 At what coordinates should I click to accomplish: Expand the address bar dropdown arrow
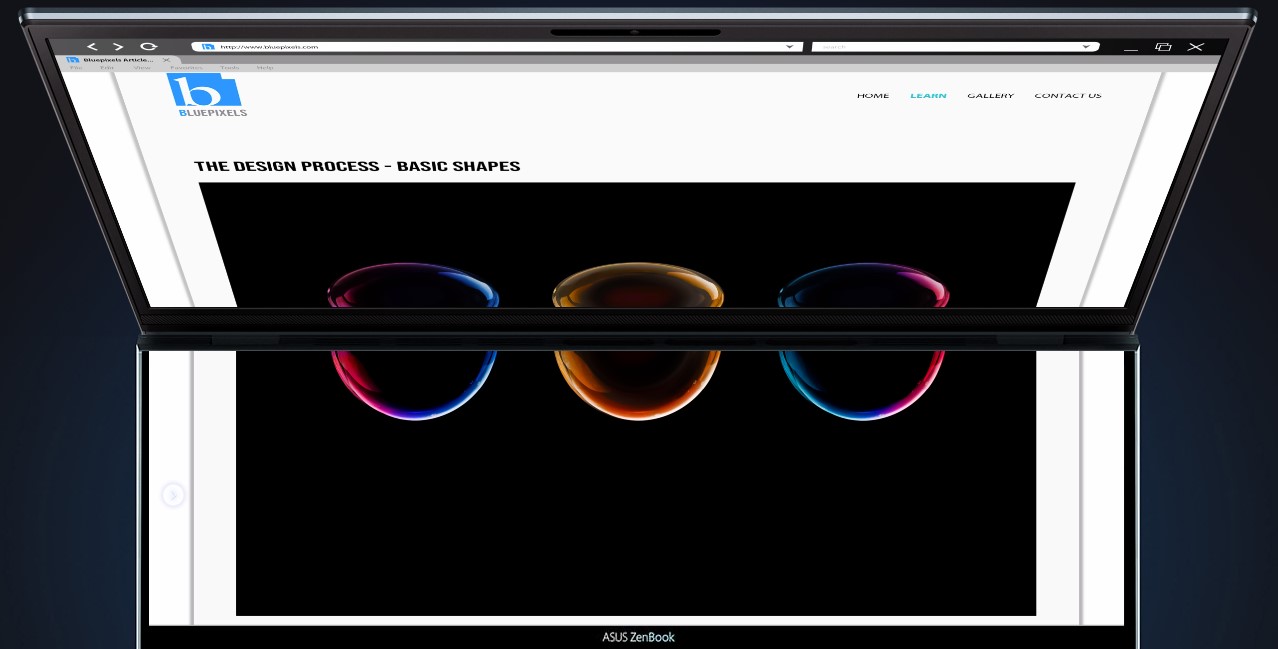pos(790,47)
